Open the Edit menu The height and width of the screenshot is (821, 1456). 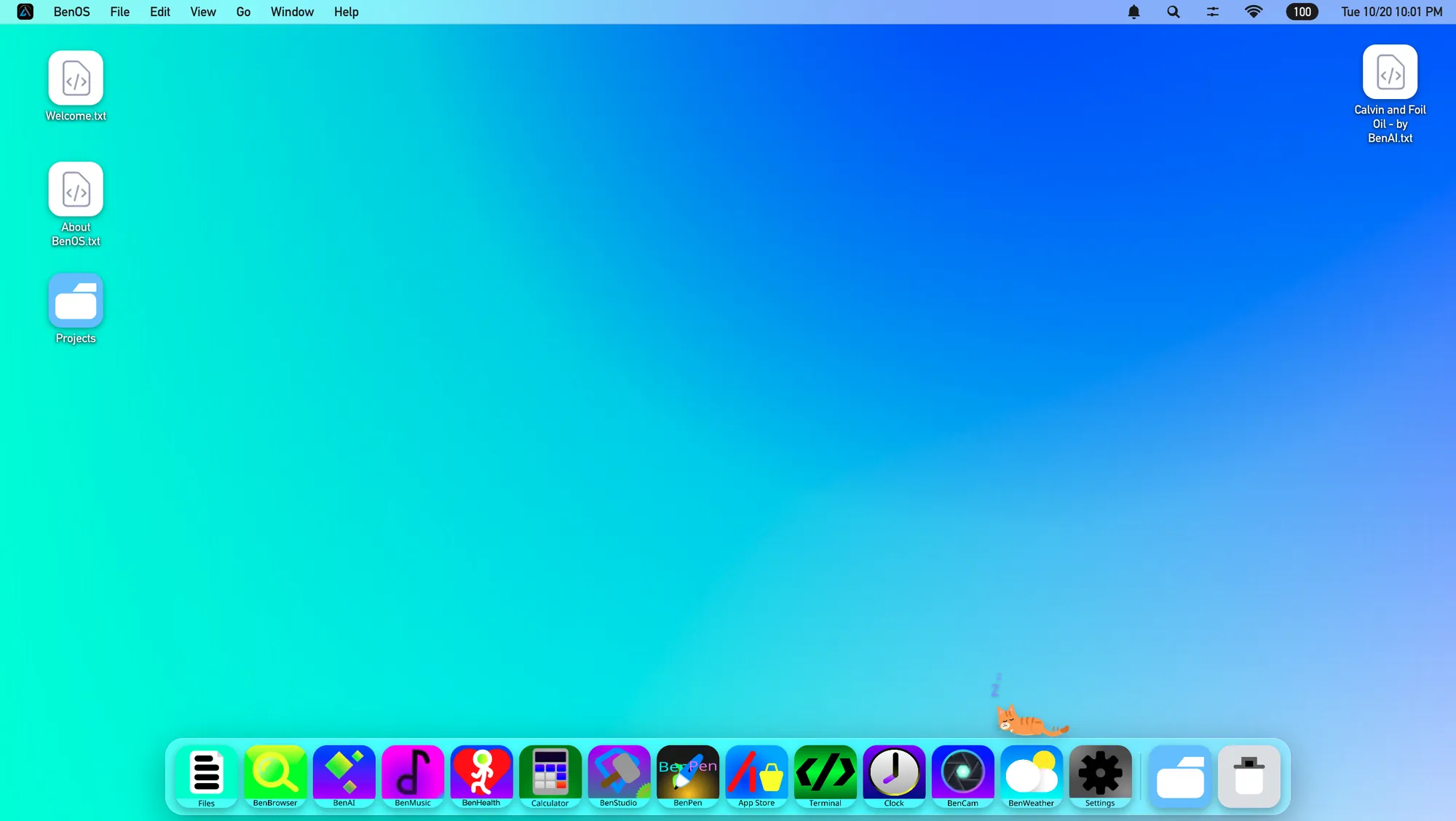coord(159,12)
